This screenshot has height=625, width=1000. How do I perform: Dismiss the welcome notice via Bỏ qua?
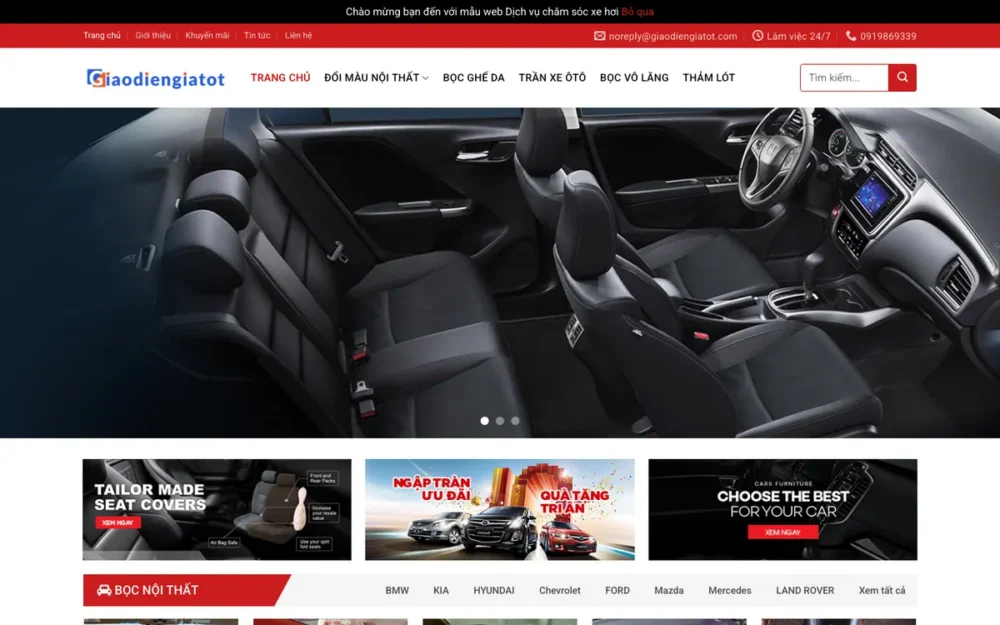[x=637, y=11]
